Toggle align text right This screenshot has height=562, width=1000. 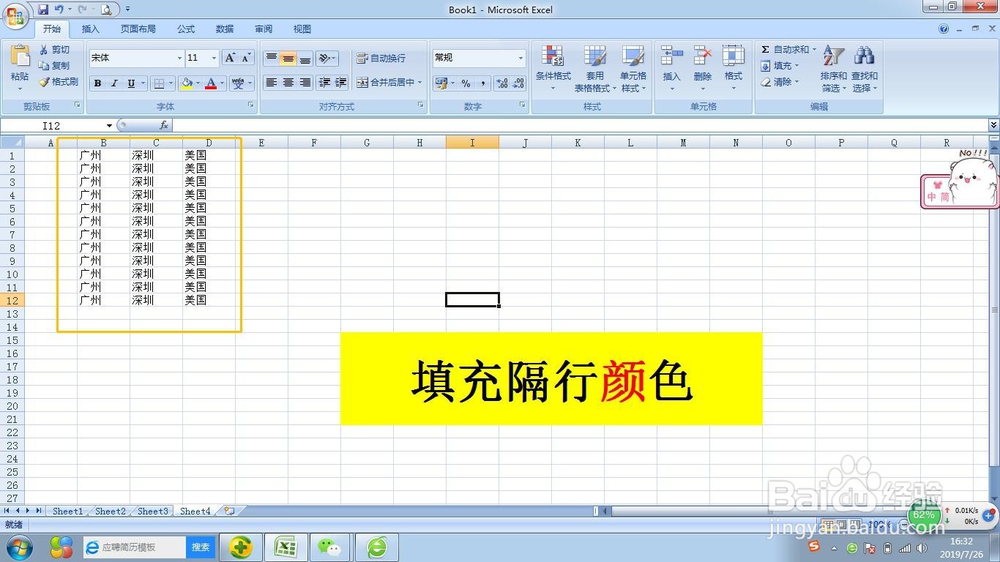305,82
